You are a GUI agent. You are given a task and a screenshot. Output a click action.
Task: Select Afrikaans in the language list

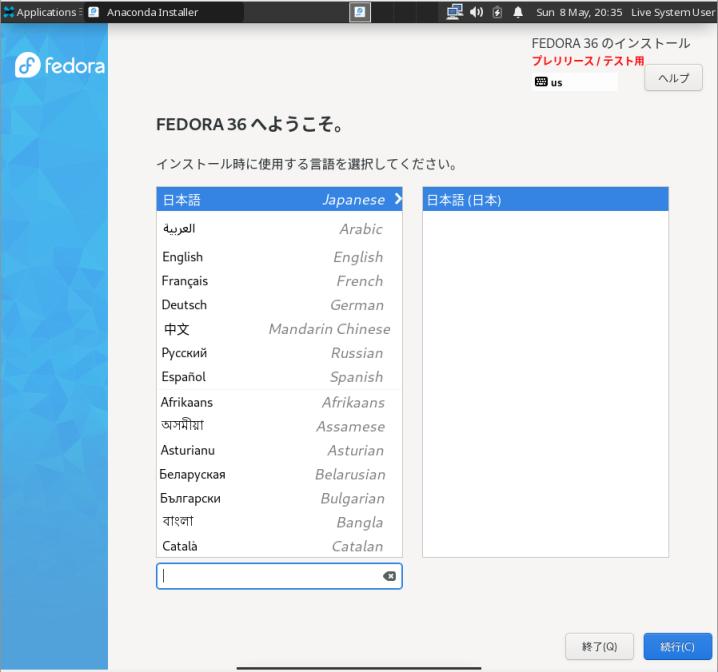coord(279,402)
